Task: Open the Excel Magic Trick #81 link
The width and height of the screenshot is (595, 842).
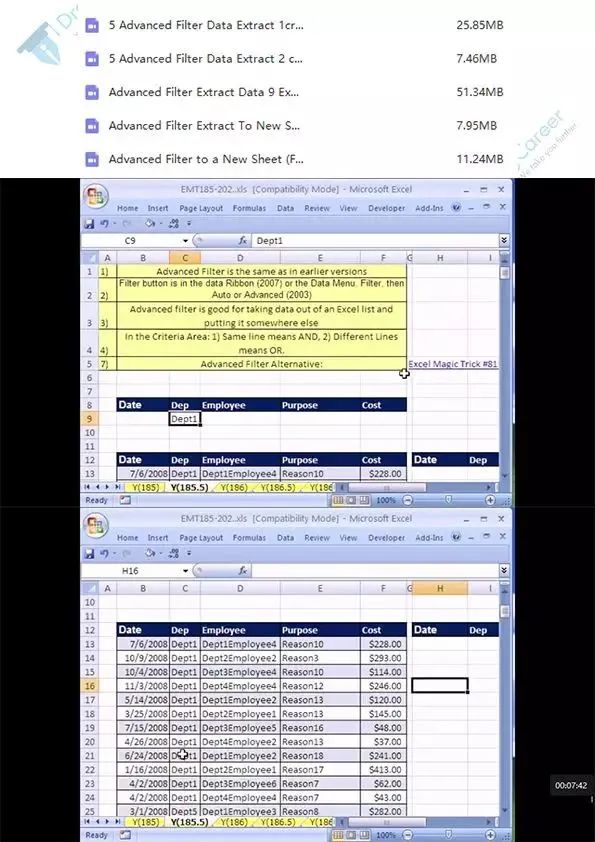Action: click(453, 364)
